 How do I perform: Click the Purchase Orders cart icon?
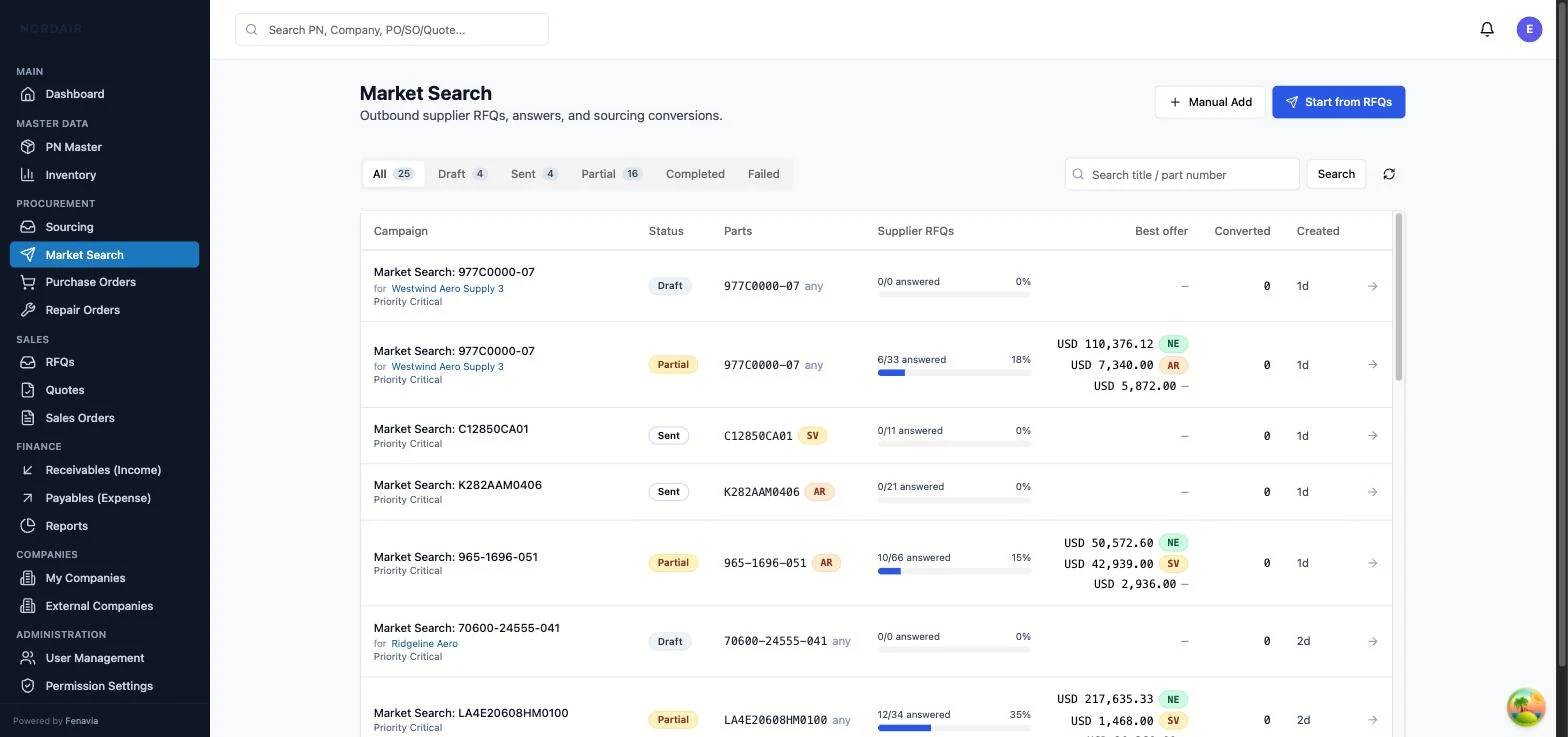coord(28,282)
